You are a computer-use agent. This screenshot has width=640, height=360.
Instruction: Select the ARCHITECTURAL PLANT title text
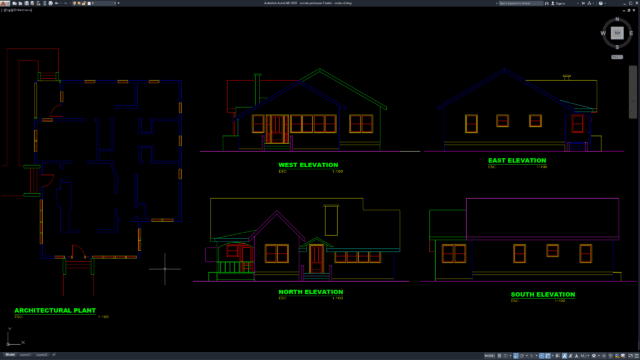click(x=55, y=310)
